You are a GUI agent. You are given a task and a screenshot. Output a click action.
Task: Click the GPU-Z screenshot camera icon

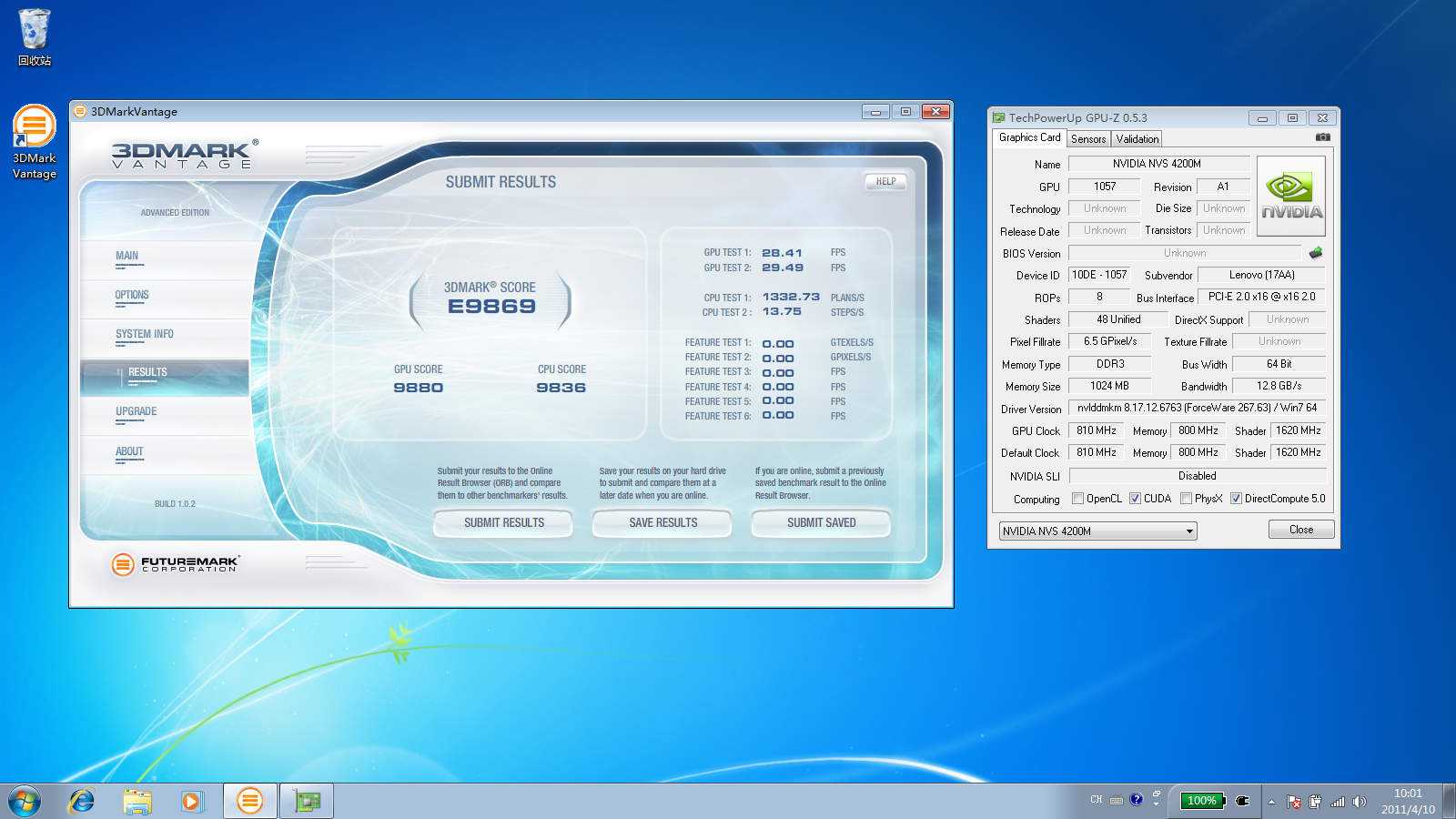pyautogui.click(x=1323, y=137)
